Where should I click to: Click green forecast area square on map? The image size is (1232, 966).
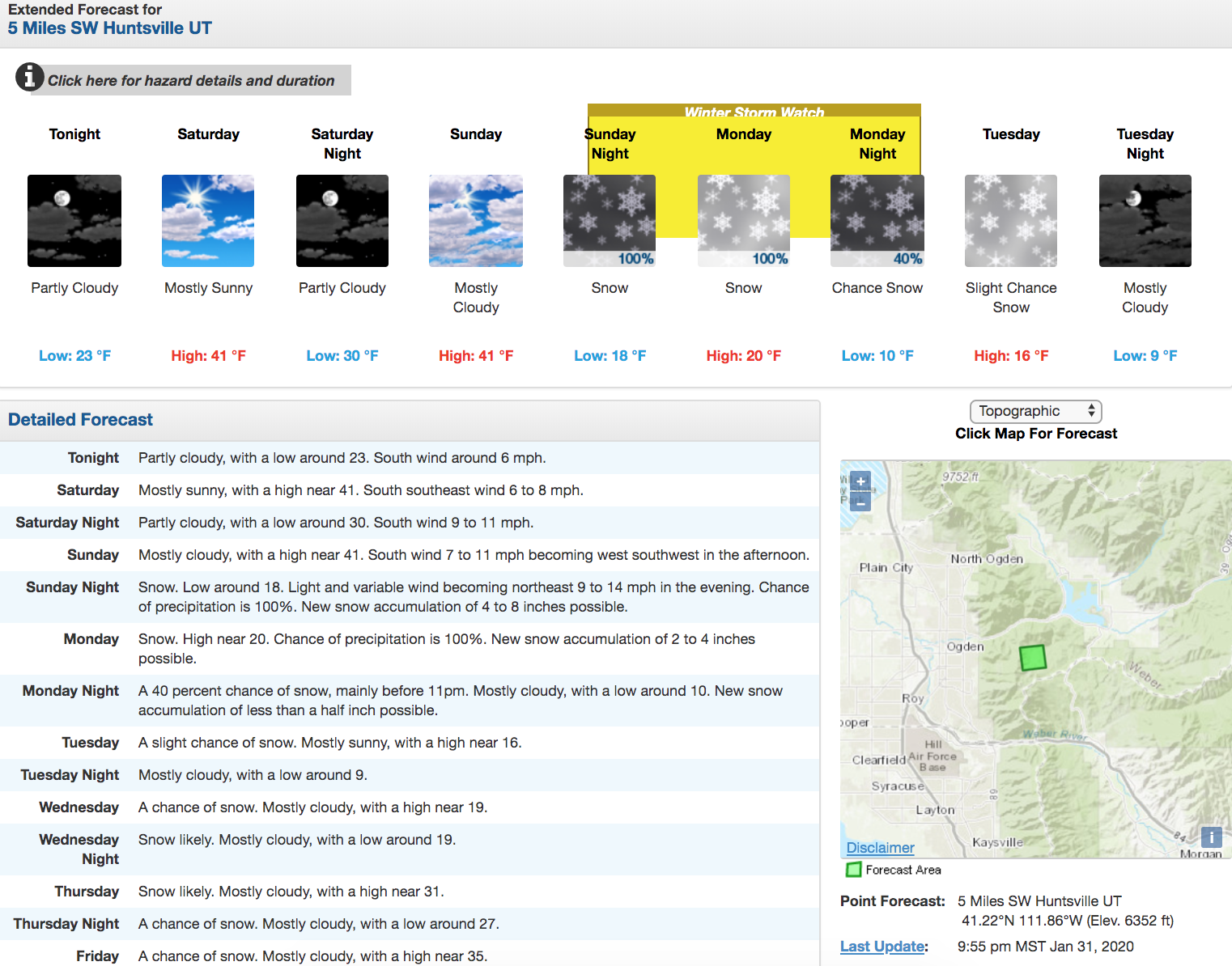(1033, 657)
